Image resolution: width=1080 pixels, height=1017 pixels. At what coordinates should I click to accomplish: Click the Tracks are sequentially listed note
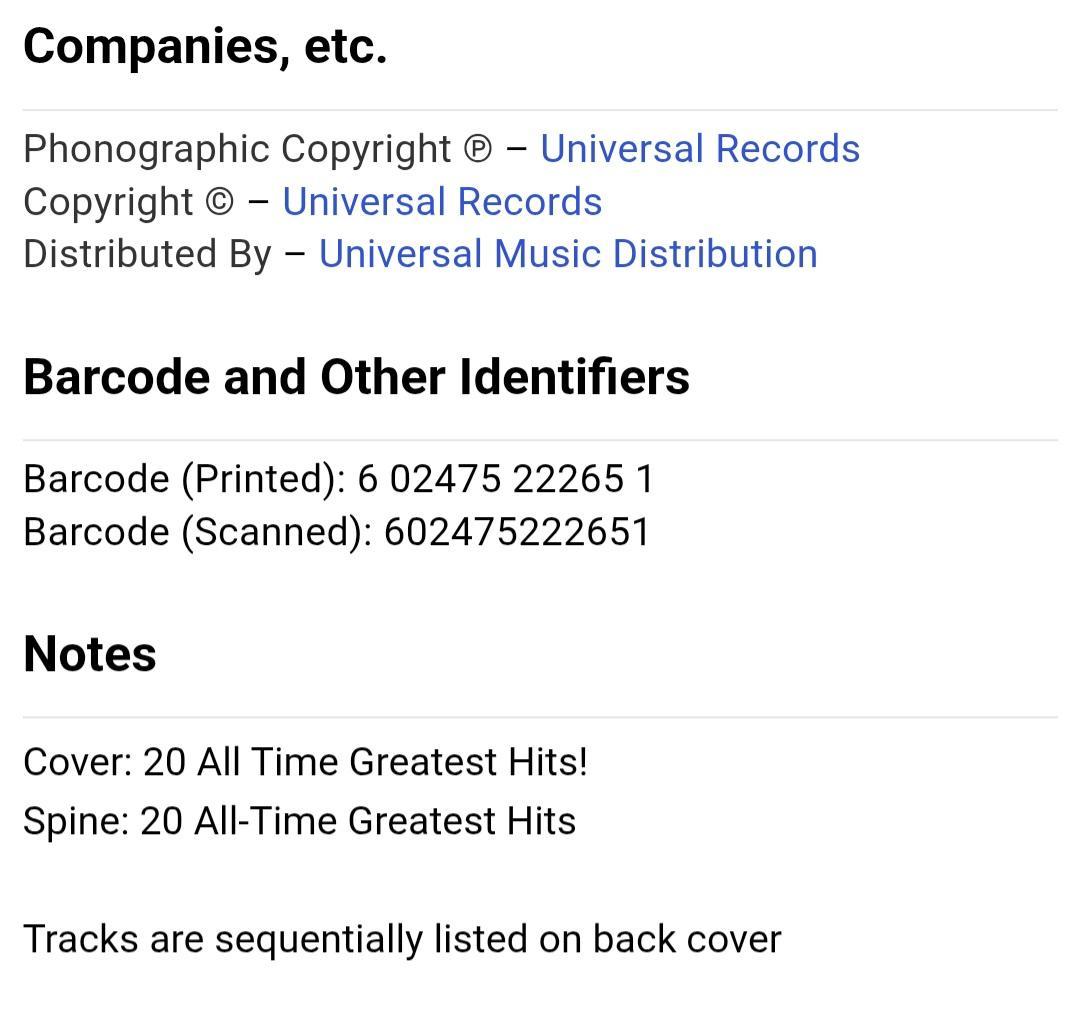[402, 940]
